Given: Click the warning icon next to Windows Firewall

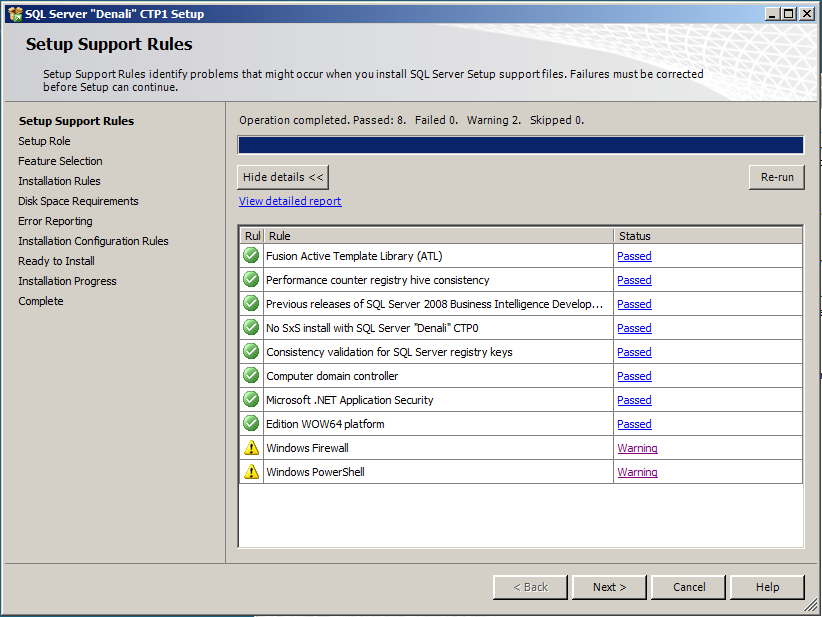Looking at the screenshot, I should click(x=250, y=448).
